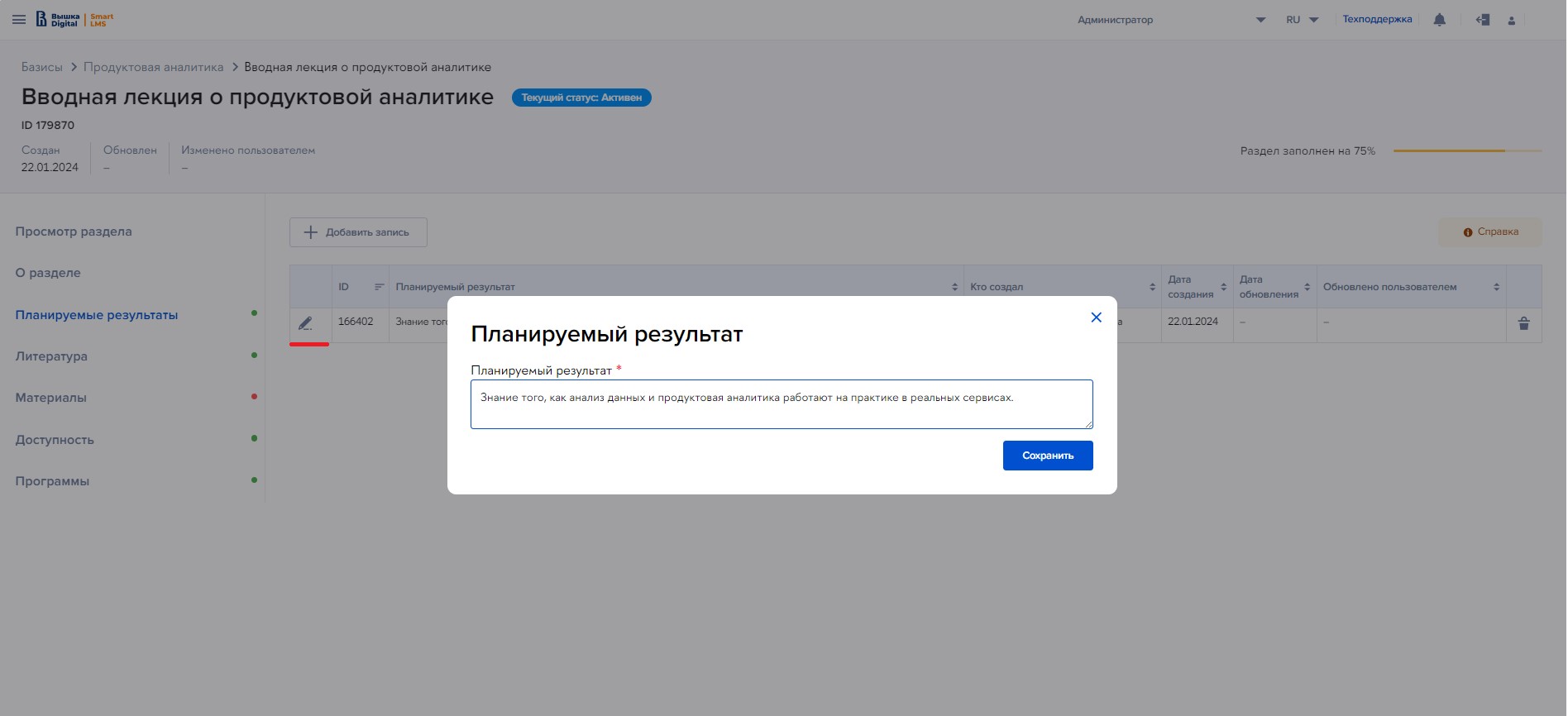
Task: Click into the Планируемый результат text area
Action: 781,404
